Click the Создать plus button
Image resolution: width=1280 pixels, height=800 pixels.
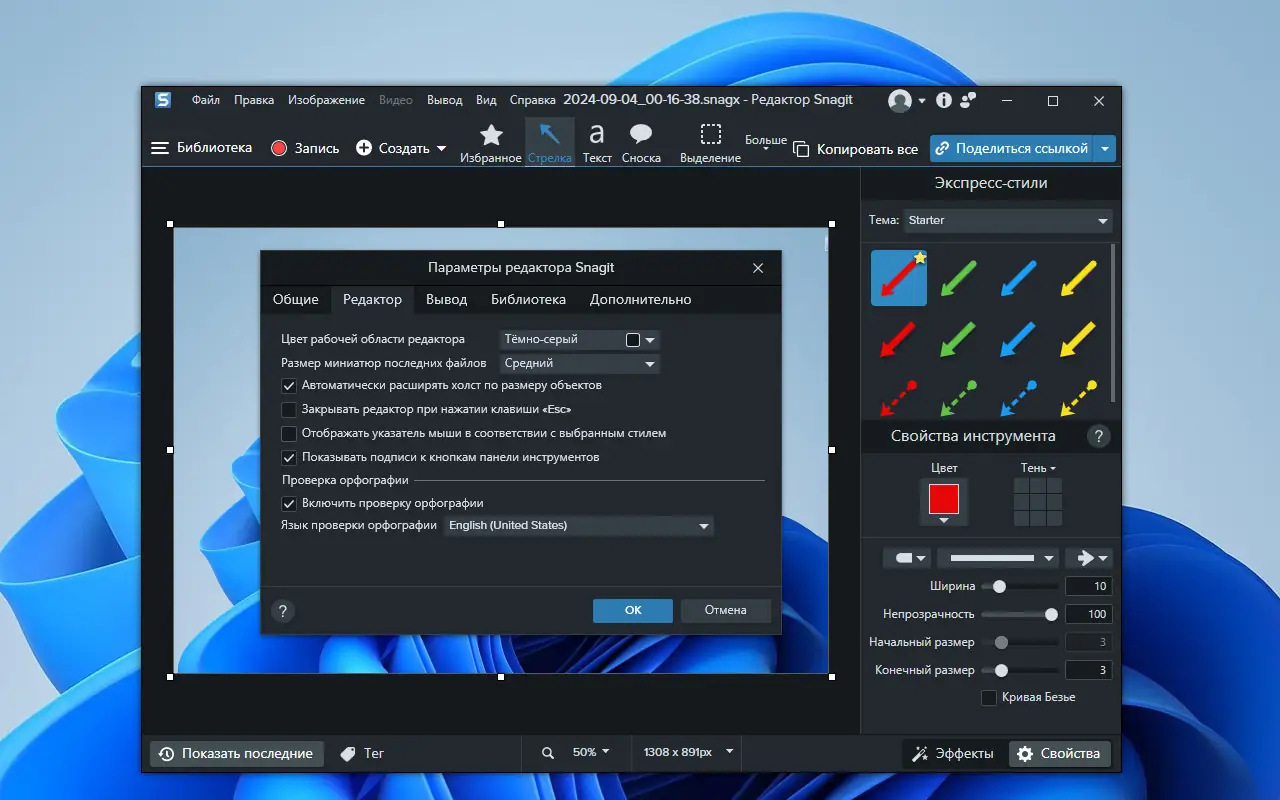pyautogui.click(x=400, y=148)
